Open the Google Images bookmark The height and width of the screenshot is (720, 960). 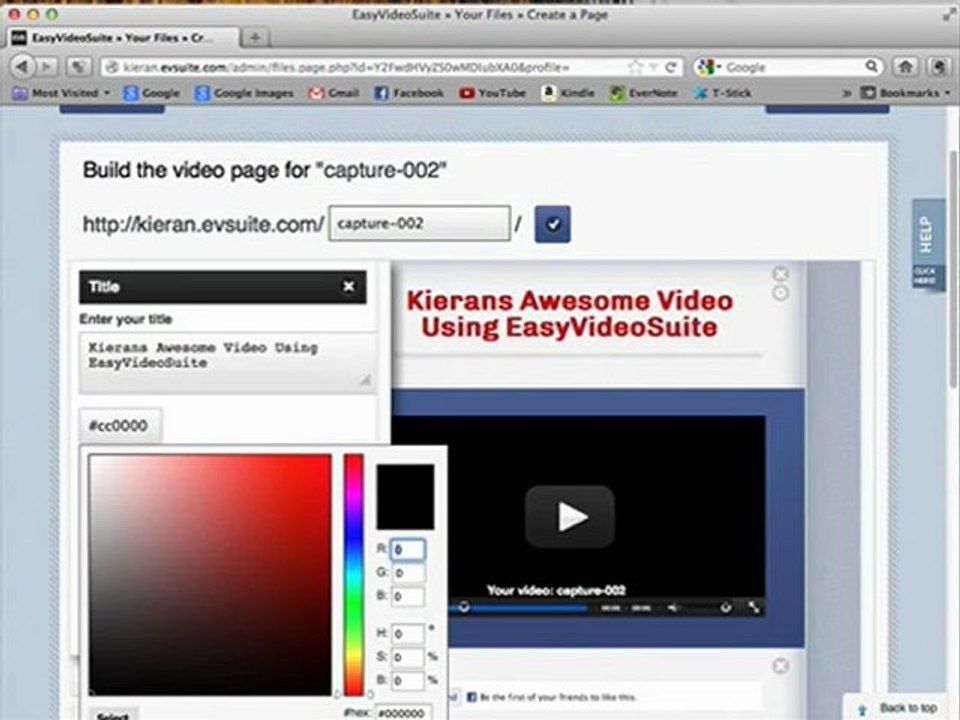pyautogui.click(x=244, y=93)
